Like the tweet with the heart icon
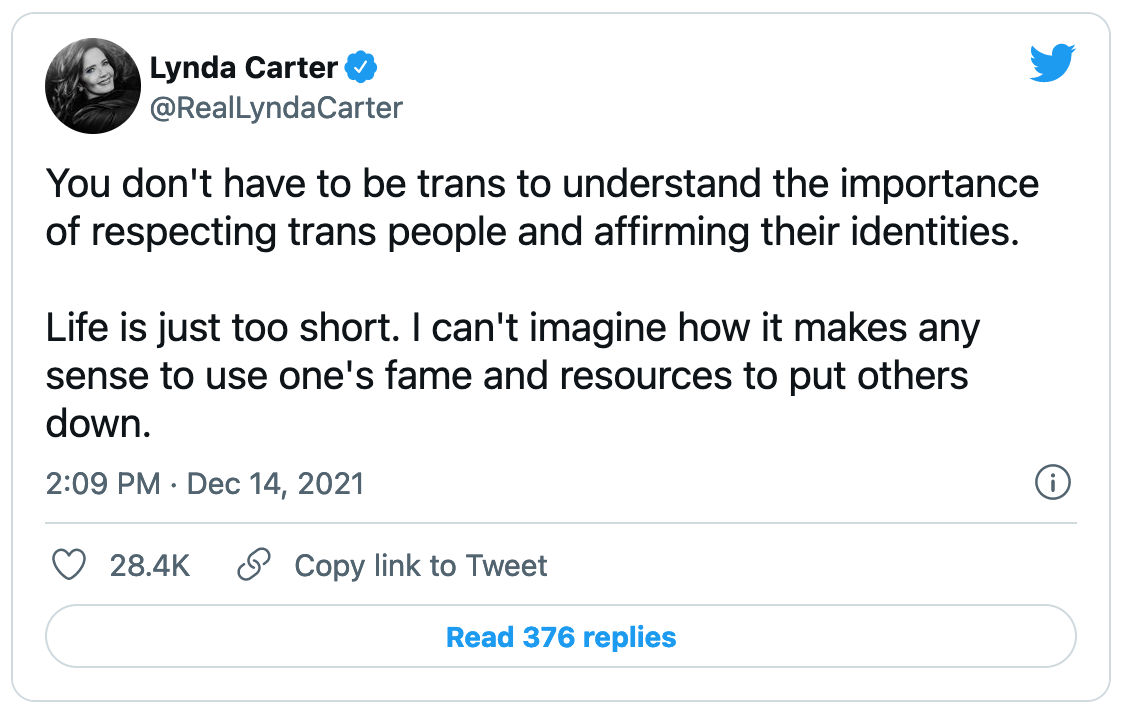Viewport: 1128px width, 722px height. [69, 566]
